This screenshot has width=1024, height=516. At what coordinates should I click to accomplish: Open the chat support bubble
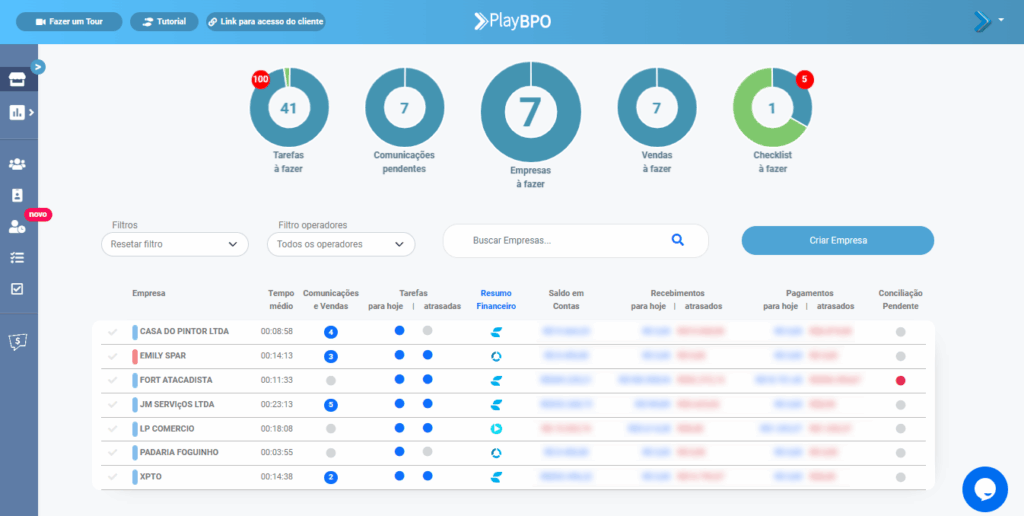tap(985, 489)
